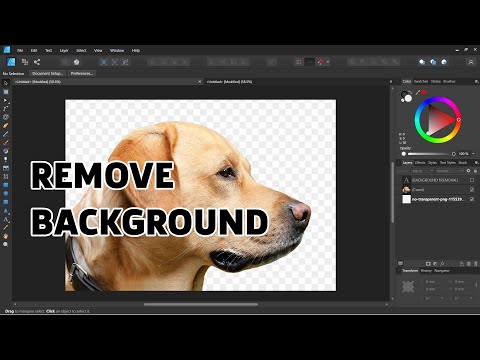480x360 pixels.
Task: Select the Triangle shape tool
Action: (6, 211)
